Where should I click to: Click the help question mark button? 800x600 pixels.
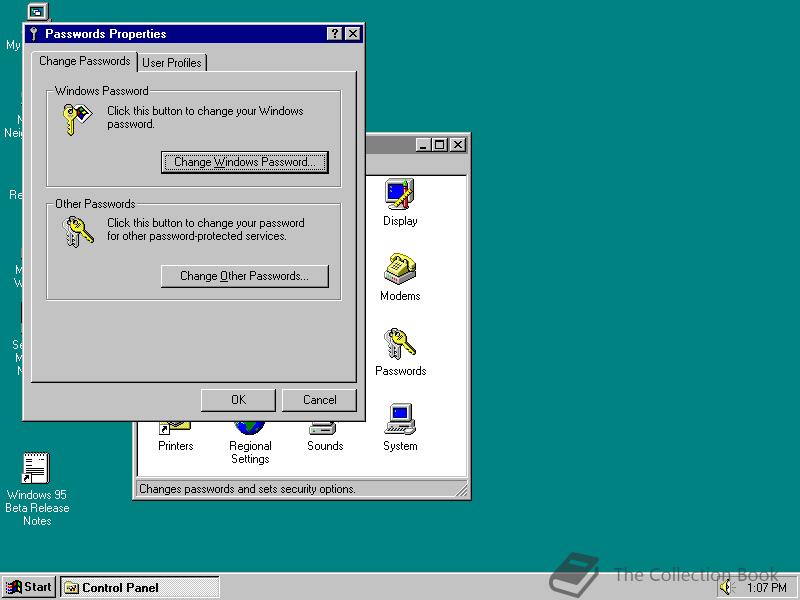coord(334,34)
